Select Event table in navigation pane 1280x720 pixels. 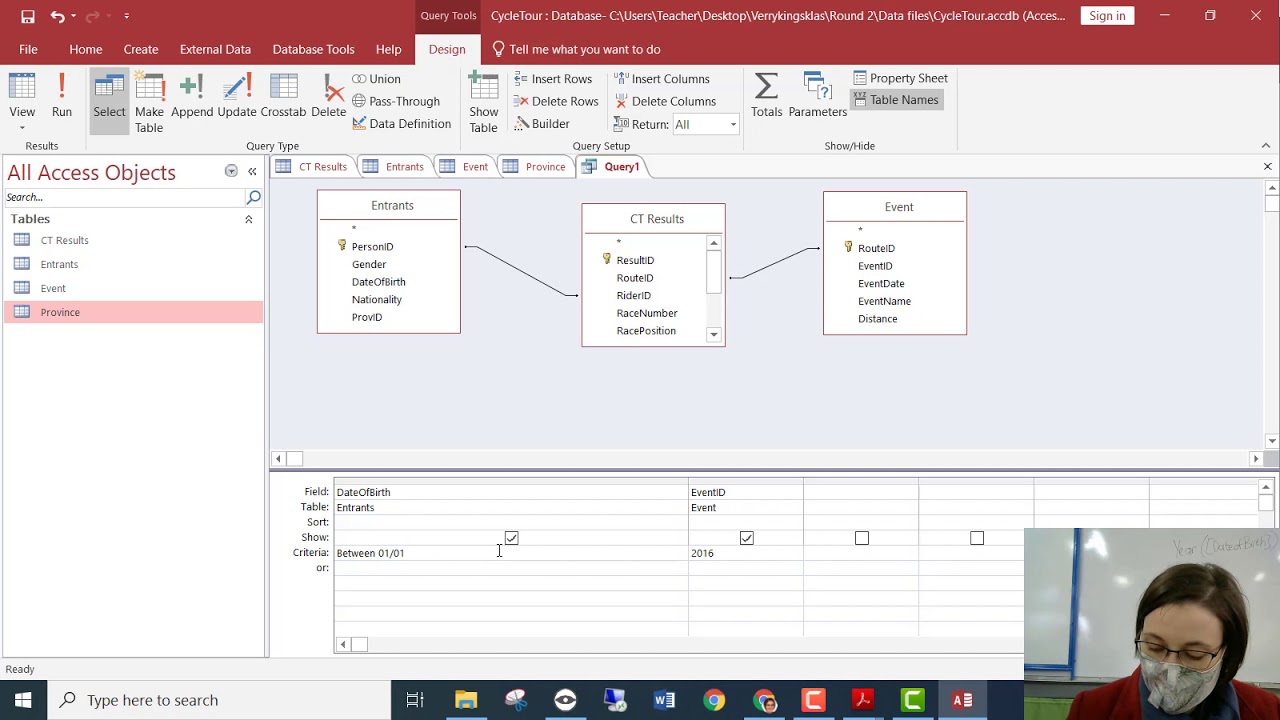click(x=133, y=288)
